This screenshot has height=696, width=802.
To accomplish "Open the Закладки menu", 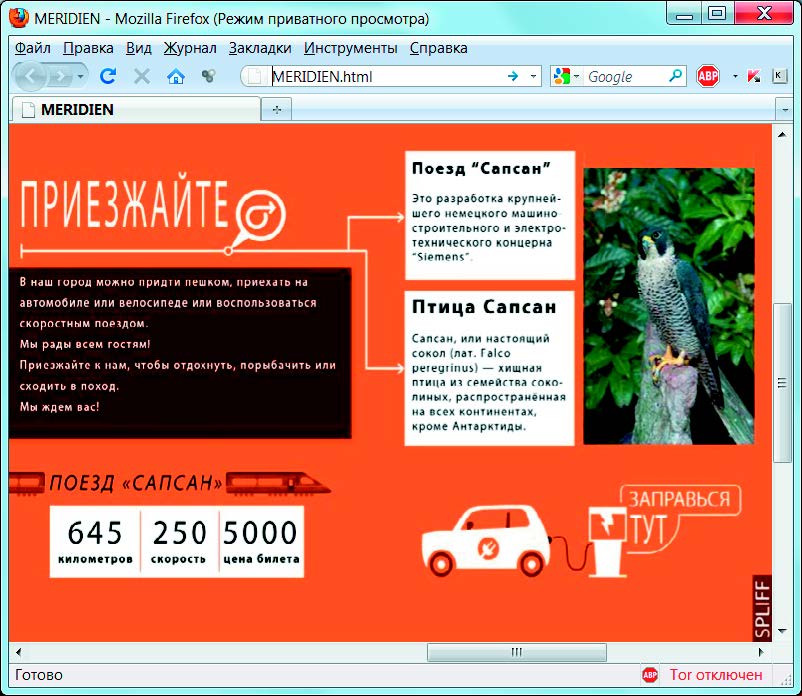I will tap(260, 48).
